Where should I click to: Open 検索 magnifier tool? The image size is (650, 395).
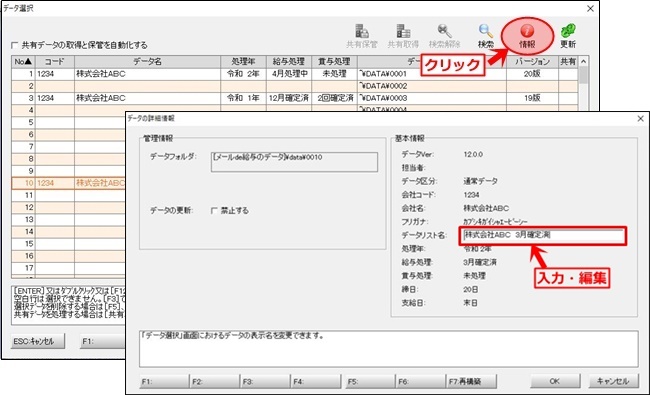(485, 36)
